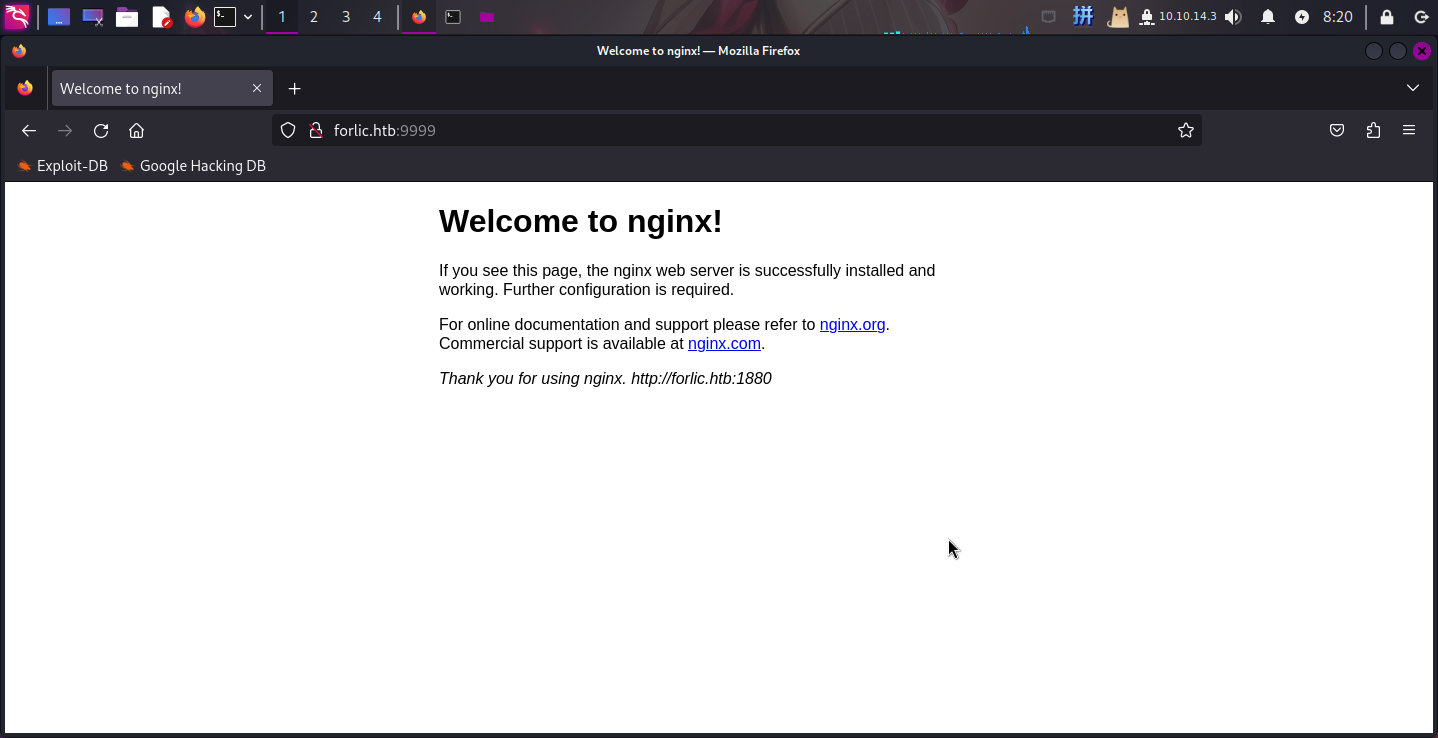Launch the text editor panel icon

tap(161, 17)
